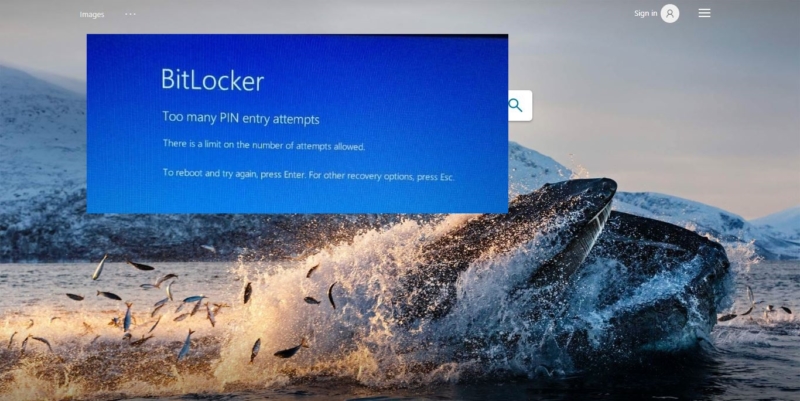The image size is (800, 401).
Task: Click the BitLocker heading in the blue image
Action: tap(212, 80)
